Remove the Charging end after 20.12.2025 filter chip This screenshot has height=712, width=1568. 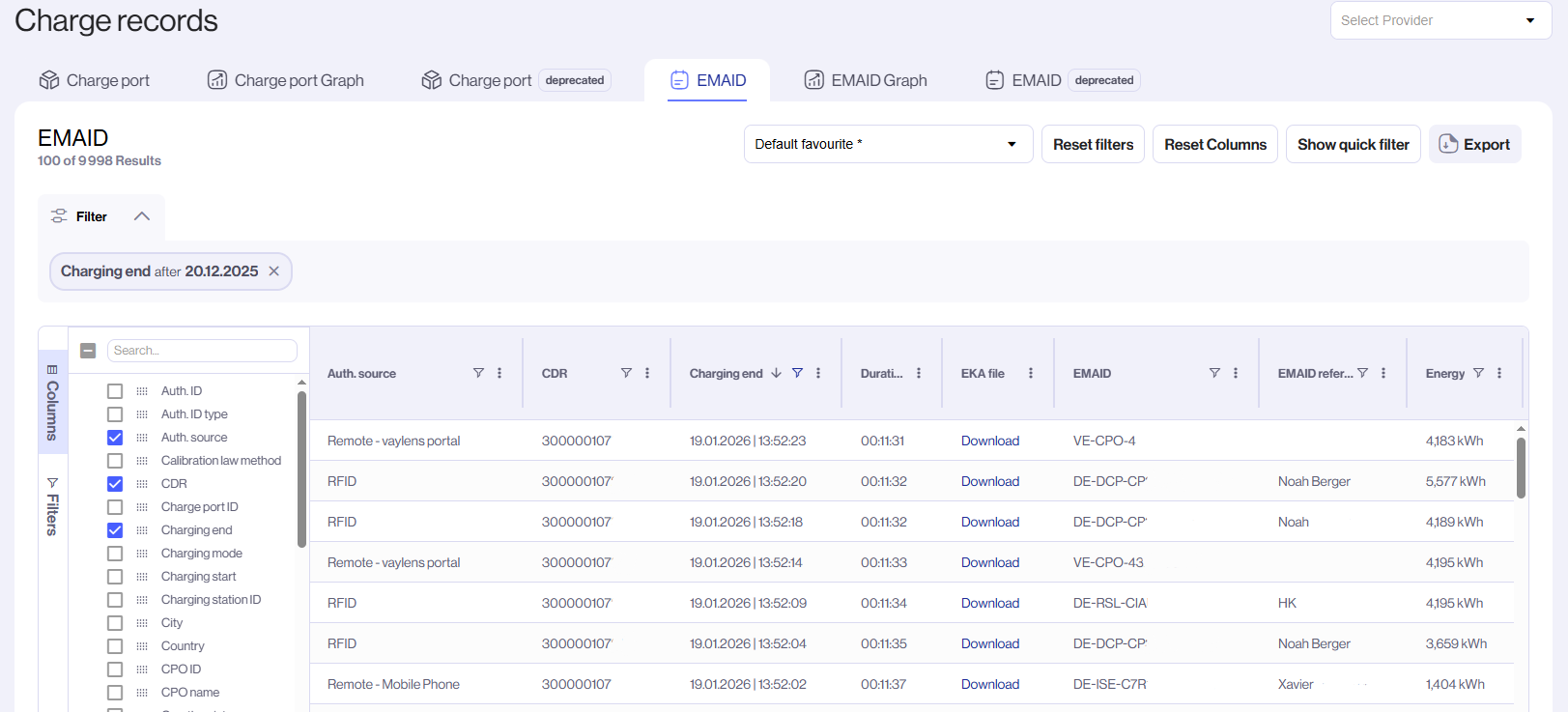(x=274, y=271)
